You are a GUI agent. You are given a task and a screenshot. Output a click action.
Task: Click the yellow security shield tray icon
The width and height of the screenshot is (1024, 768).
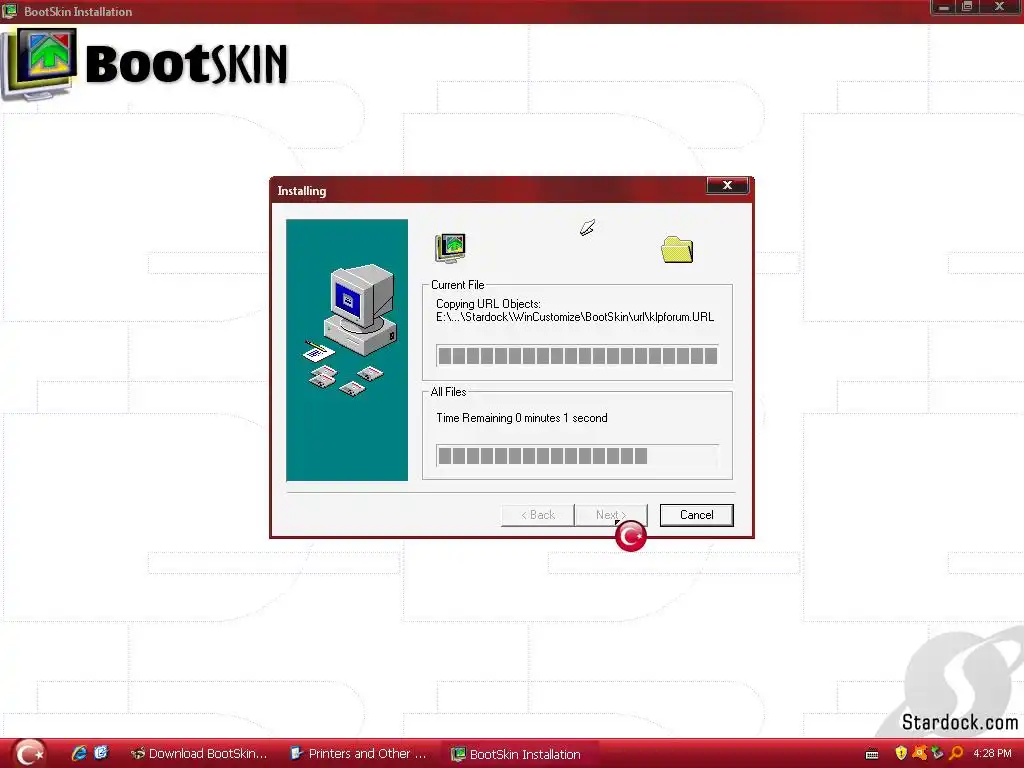coord(901,753)
